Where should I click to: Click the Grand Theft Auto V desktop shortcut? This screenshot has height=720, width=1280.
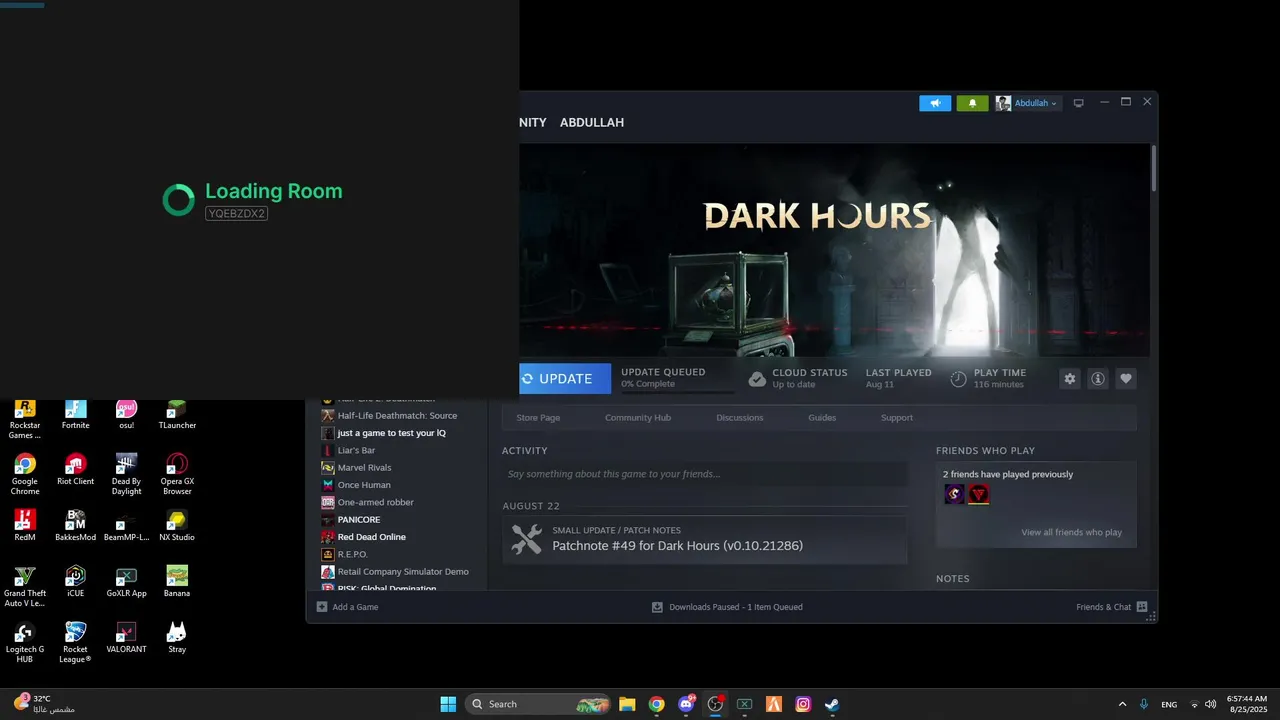(x=25, y=586)
